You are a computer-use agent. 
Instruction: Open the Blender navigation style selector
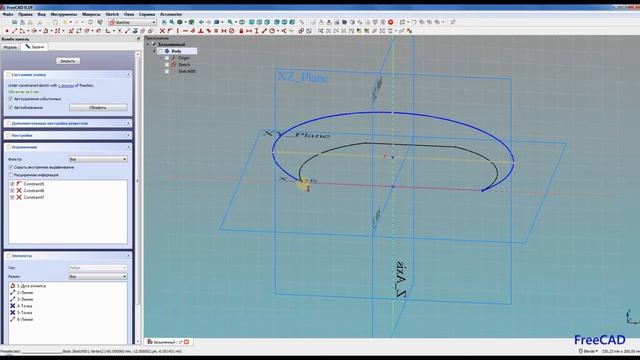[x=588, y=351]
